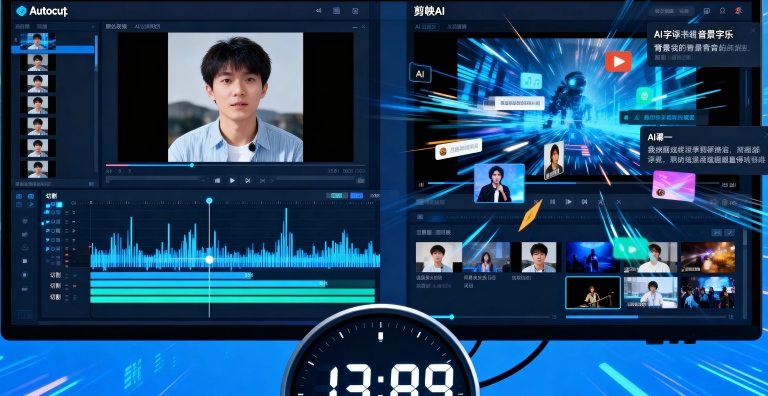Click the left slider handle below gallery
Image resolution: width=768 pixels, height=396 pixels.
pos(451,317)
